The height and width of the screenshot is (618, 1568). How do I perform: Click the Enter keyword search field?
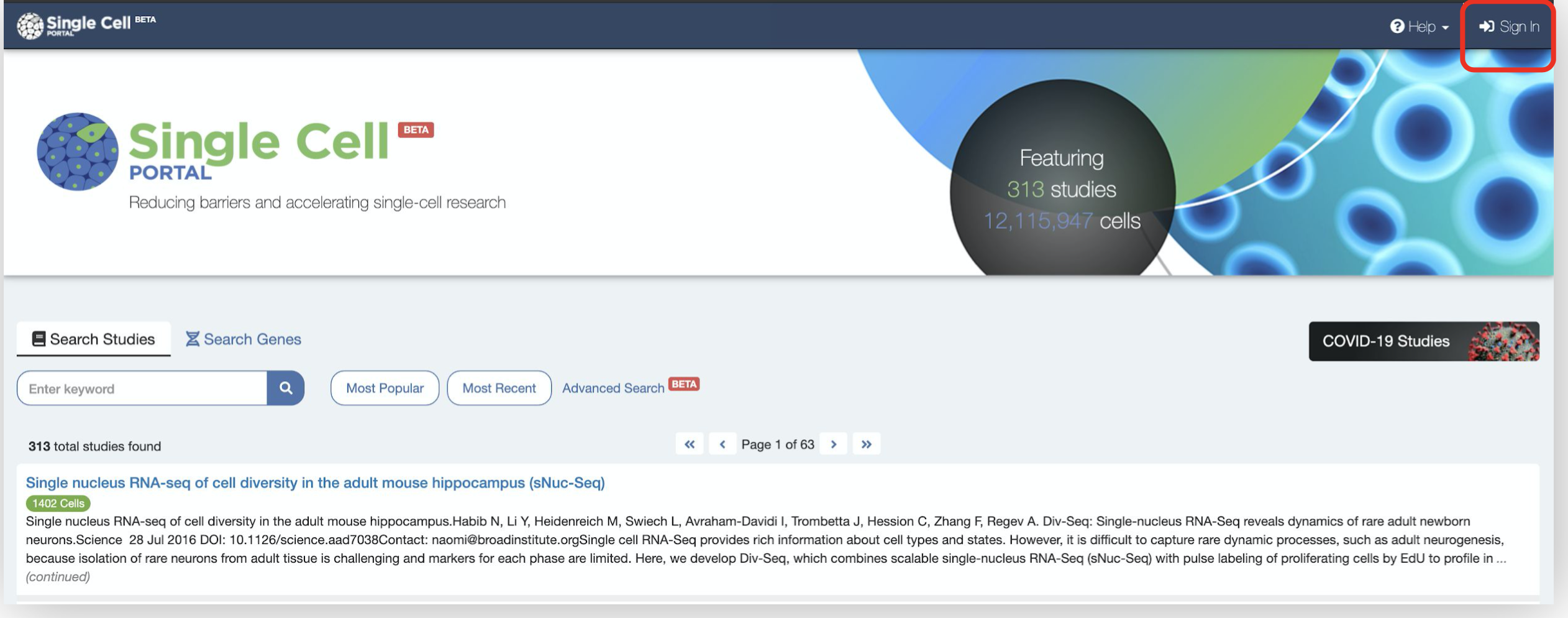[142, 388]
